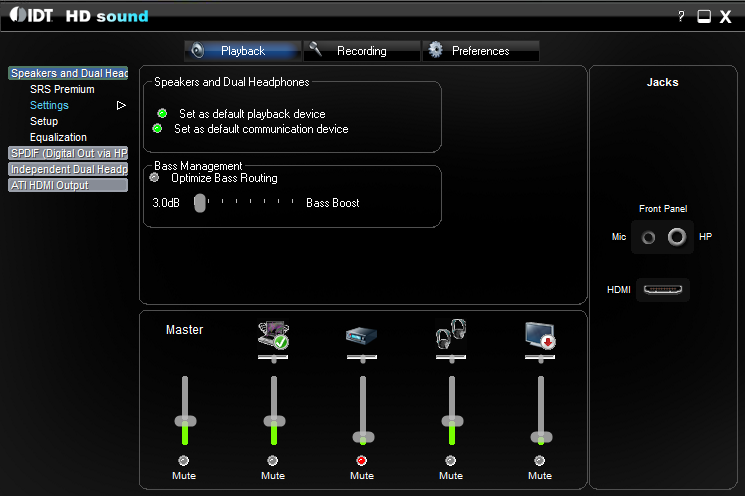Switch to the Playback tab
The image size is (745, 496).
243,51
